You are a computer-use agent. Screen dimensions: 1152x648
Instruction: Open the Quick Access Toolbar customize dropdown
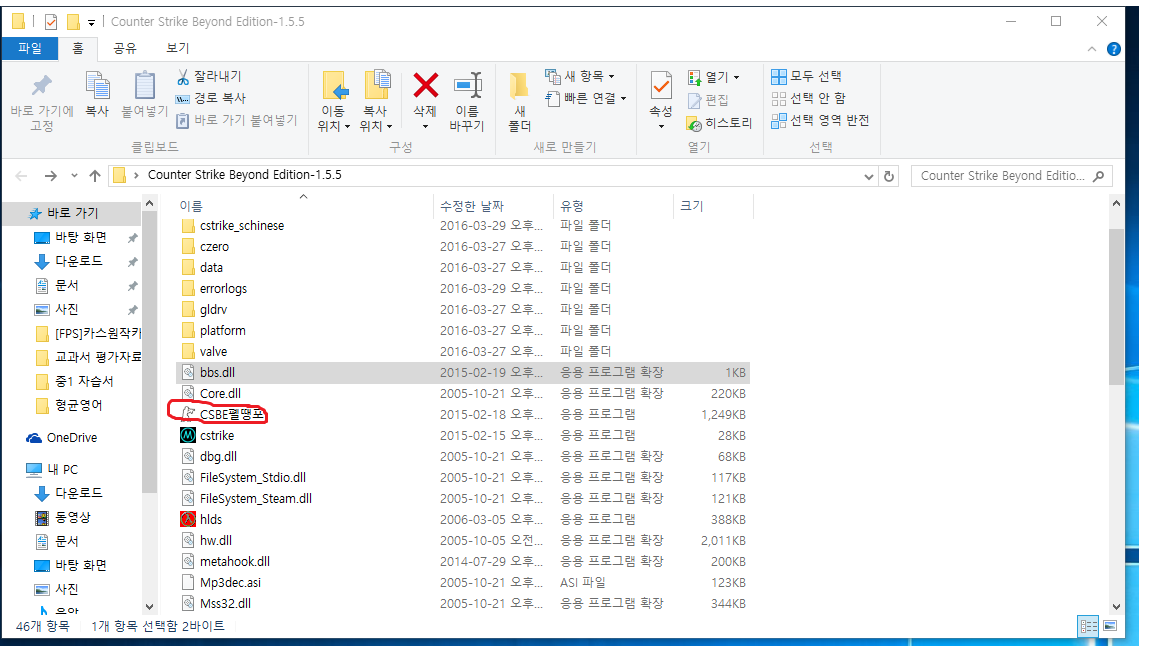pyautogui.click(x=91, y=23)
